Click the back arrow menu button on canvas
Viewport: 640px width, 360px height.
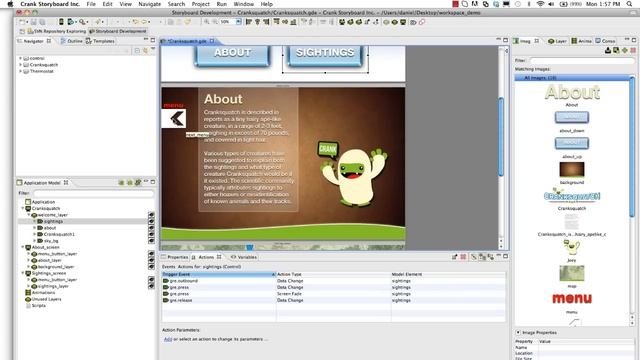(x=174, y=118)
